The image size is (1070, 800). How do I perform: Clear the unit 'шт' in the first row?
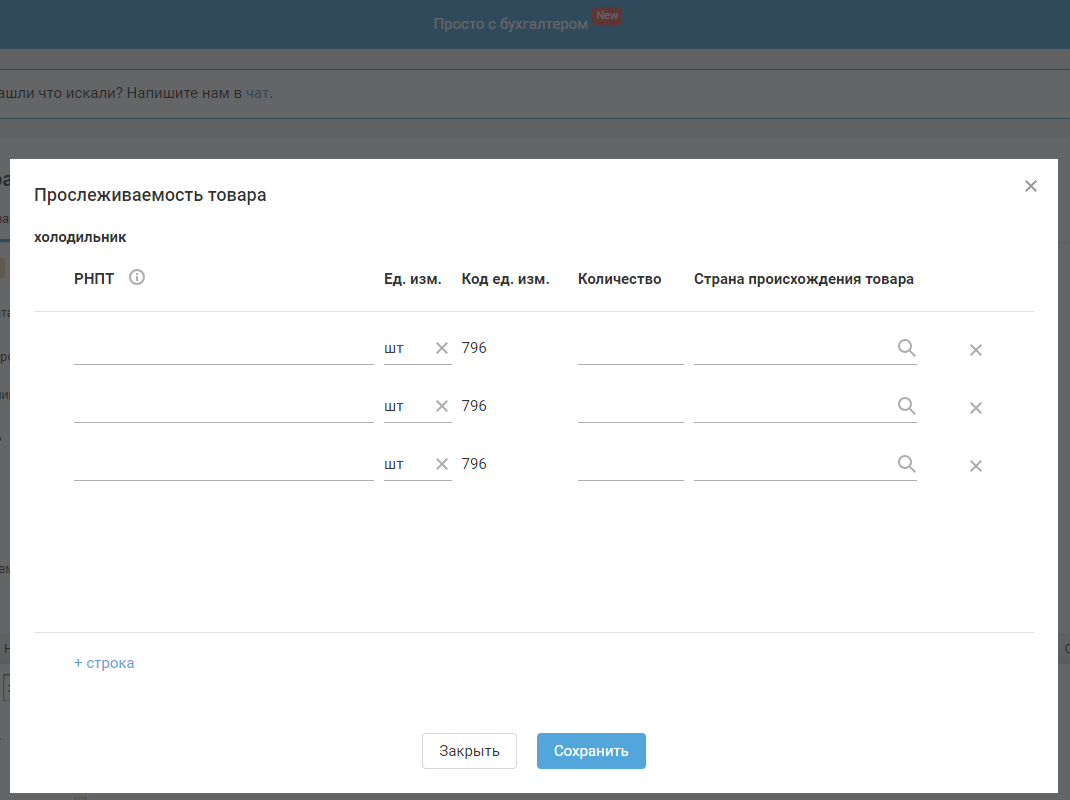(x=442, y=348)
